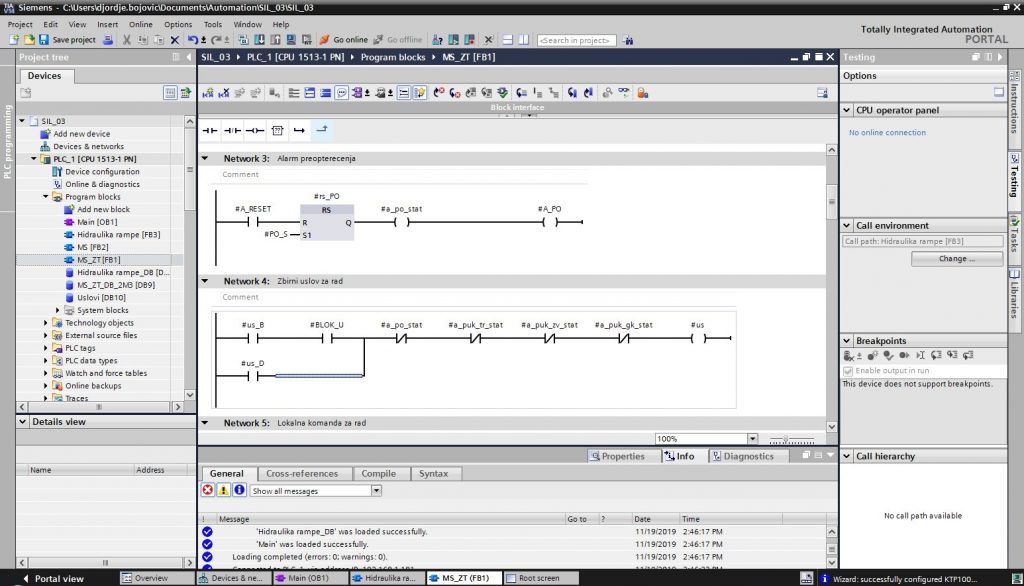Insert an empty box element
The image size is (1024, 586).
point(277,130)
